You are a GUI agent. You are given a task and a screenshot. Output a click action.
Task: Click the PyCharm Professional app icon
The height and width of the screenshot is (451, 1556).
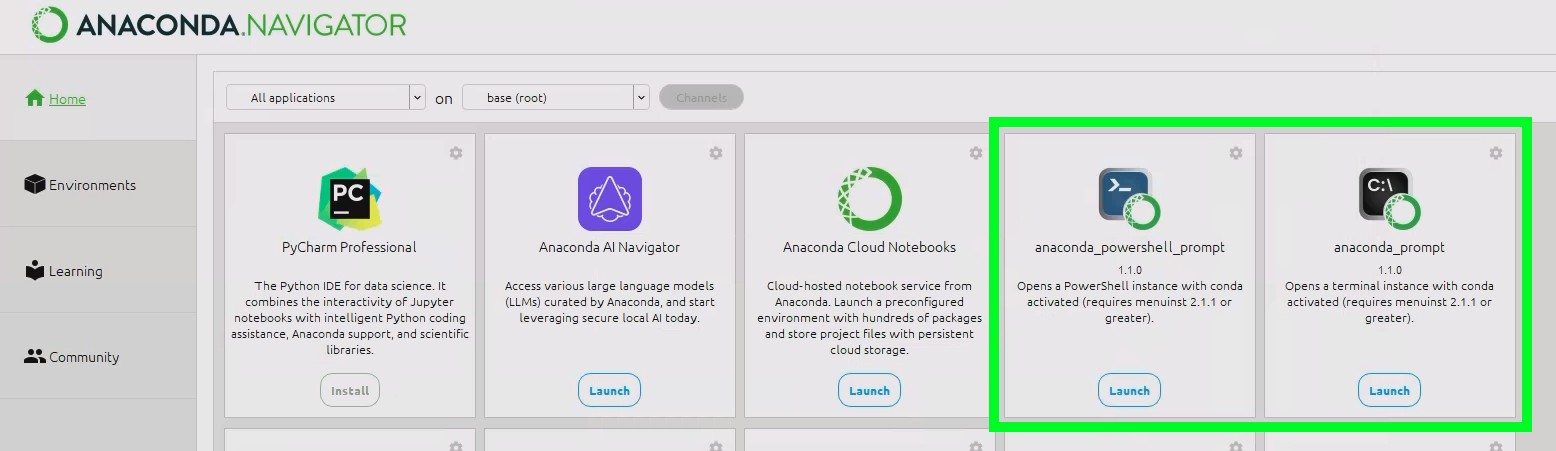click(349, 199)
